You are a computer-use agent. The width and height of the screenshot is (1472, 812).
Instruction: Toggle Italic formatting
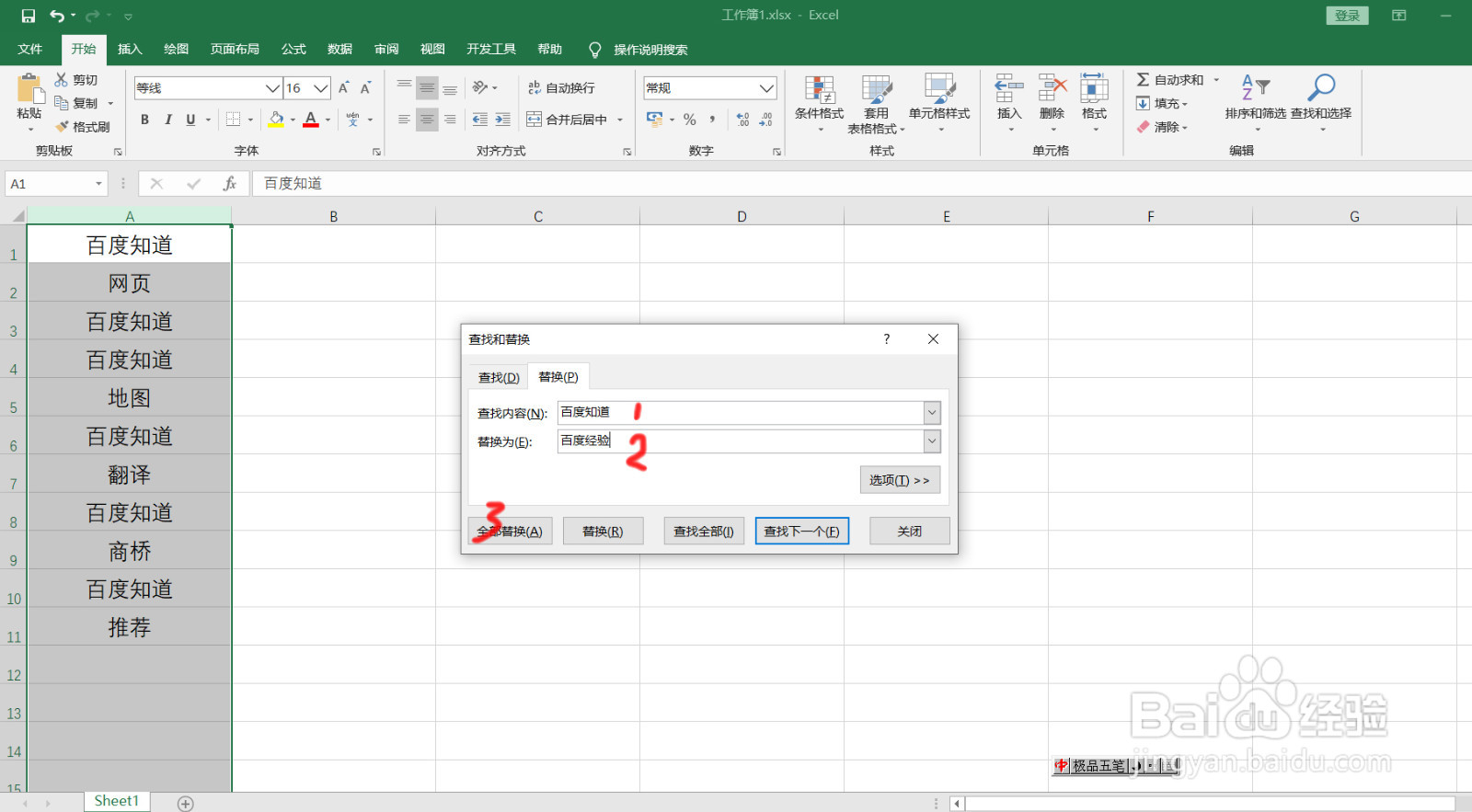click(x=167, y=120)
